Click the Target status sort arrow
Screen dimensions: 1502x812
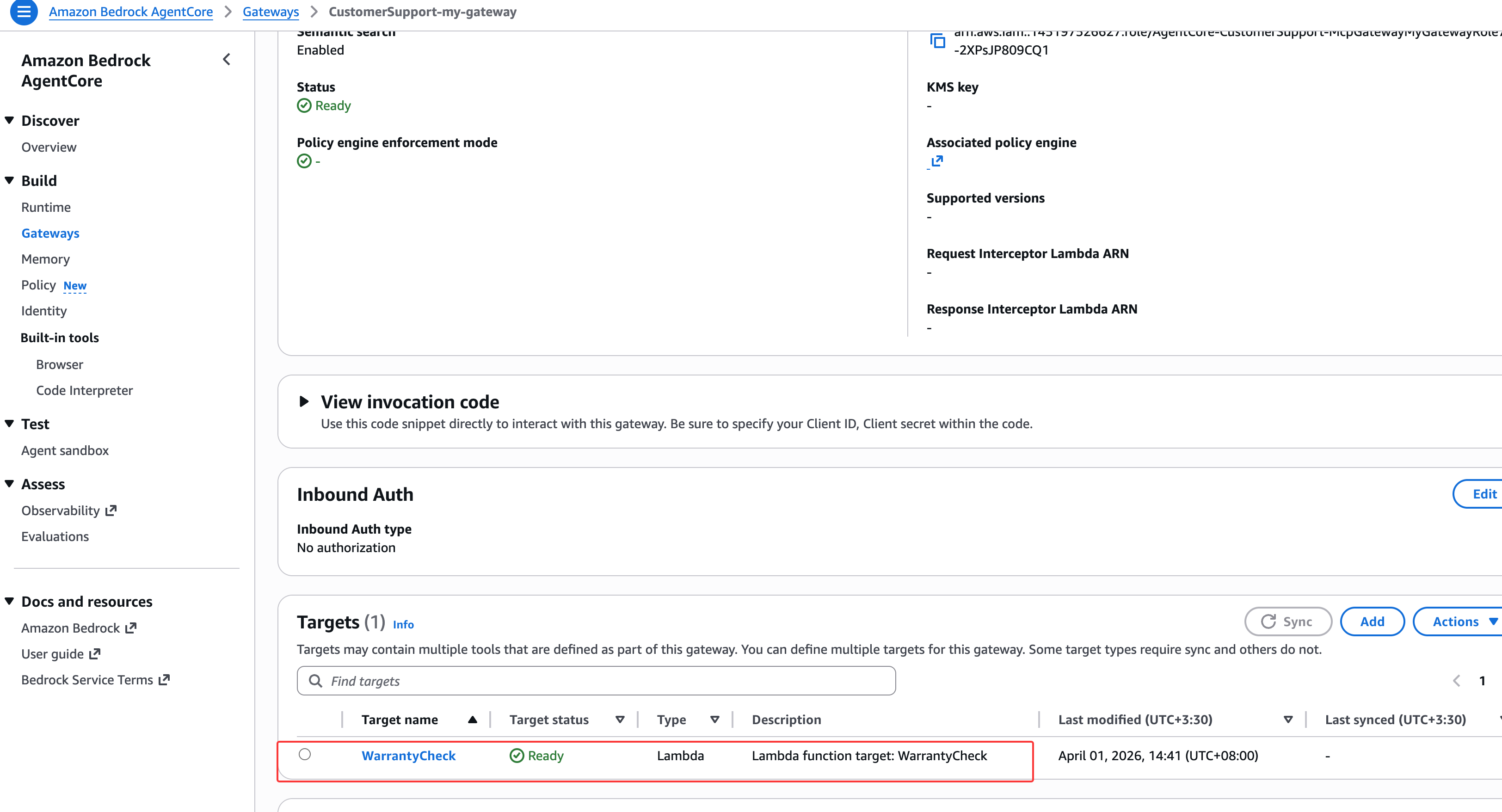point(620,720)
